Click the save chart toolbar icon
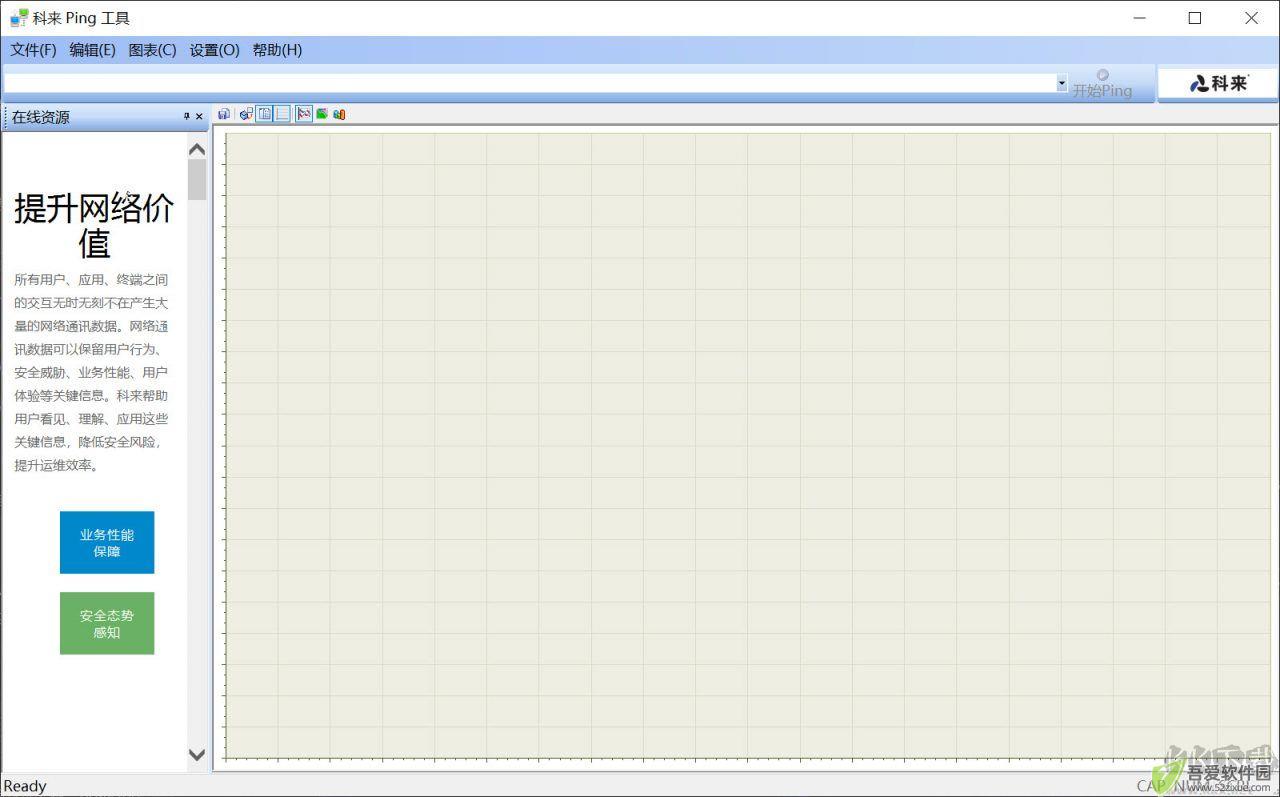 224,114
